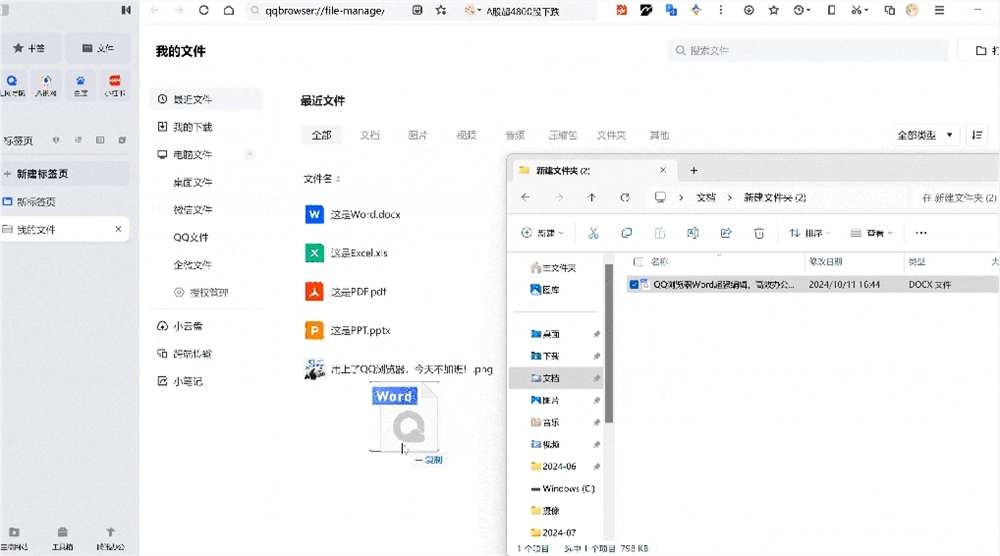Click browser address bar qqbrowser://file-manager

click(325, 10)
